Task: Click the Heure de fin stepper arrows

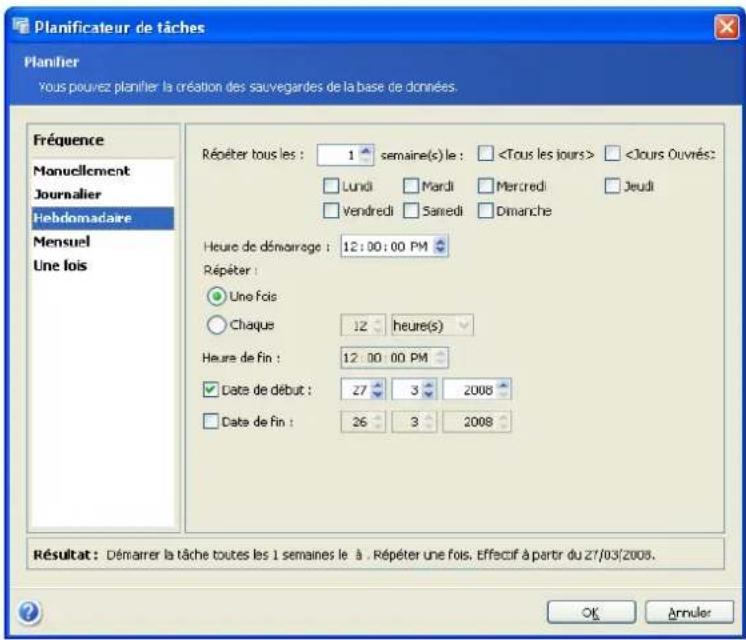Action: (x=441, y=358)
